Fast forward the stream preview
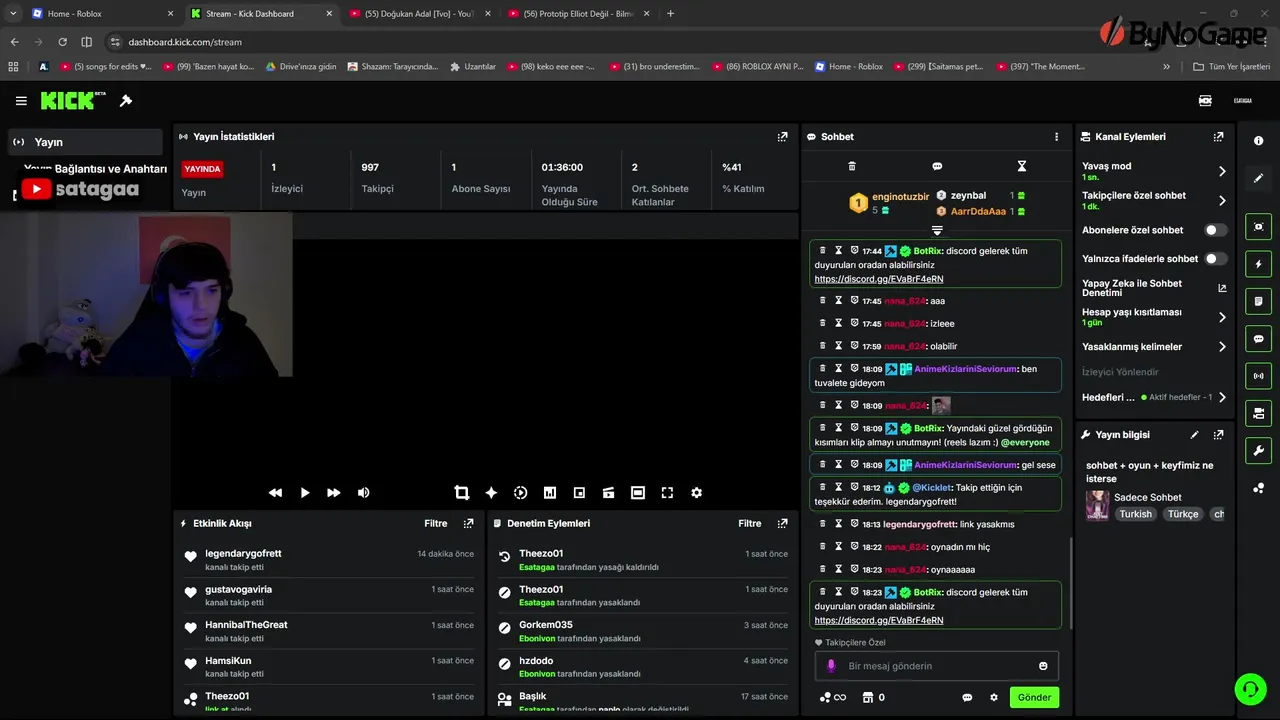The image size is (1280, 720). pyautogui.click(x=334, y=493)
